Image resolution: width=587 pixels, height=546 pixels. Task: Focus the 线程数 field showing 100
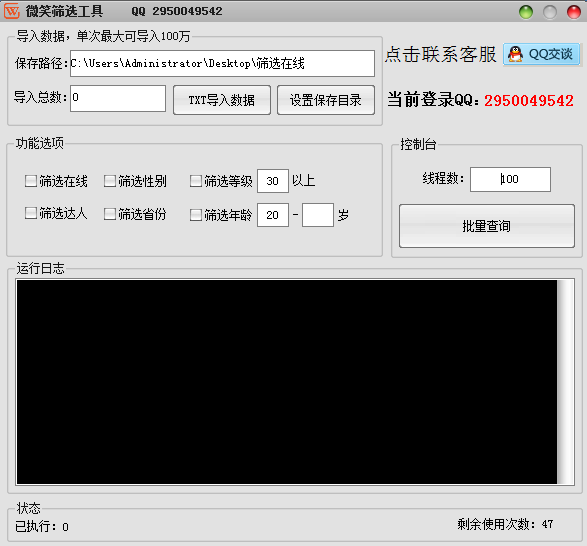click(x=510, y=179)
